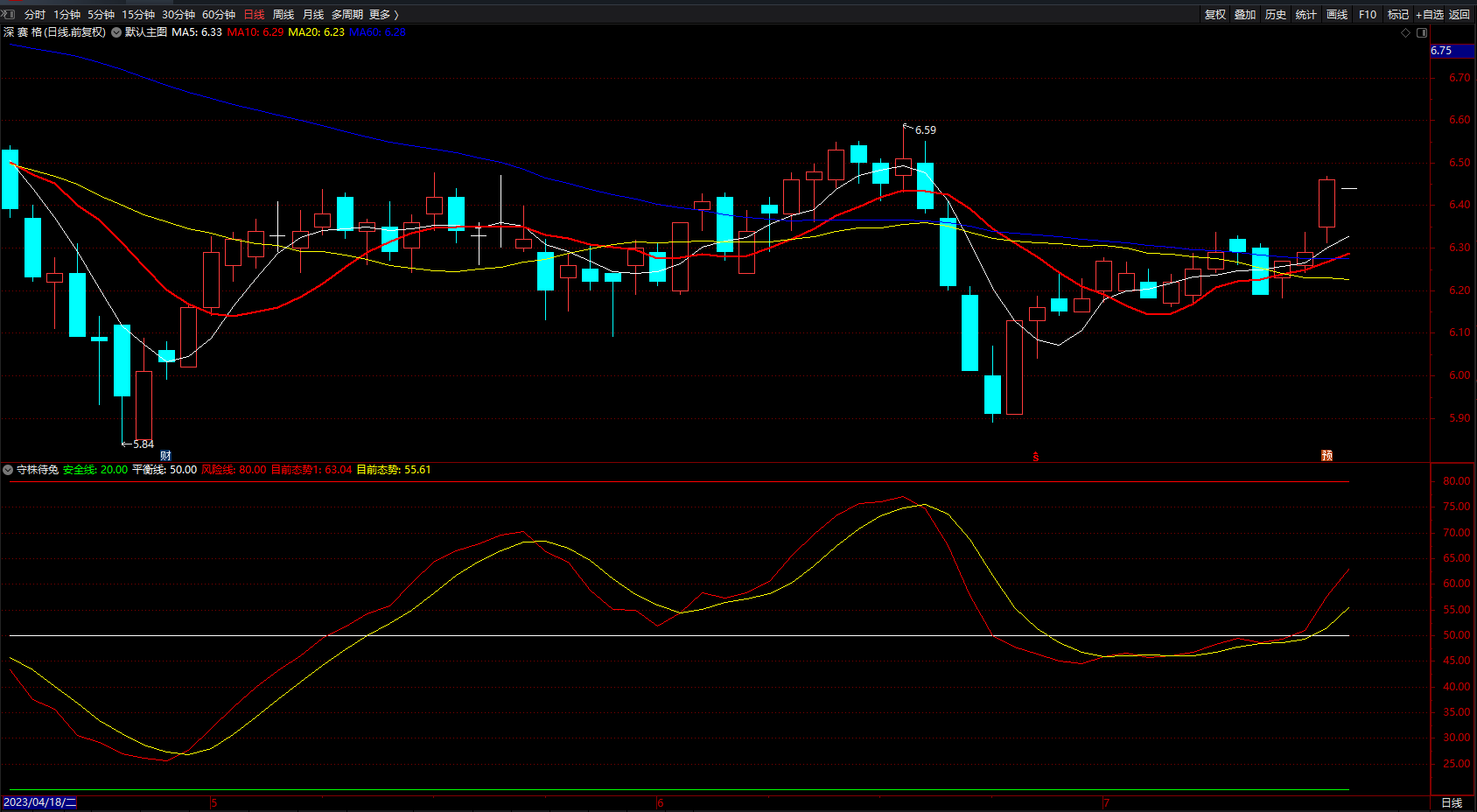
Task: Click the red $ marker below the candles
Action: pyautogui.click(x=1036, y=457)
